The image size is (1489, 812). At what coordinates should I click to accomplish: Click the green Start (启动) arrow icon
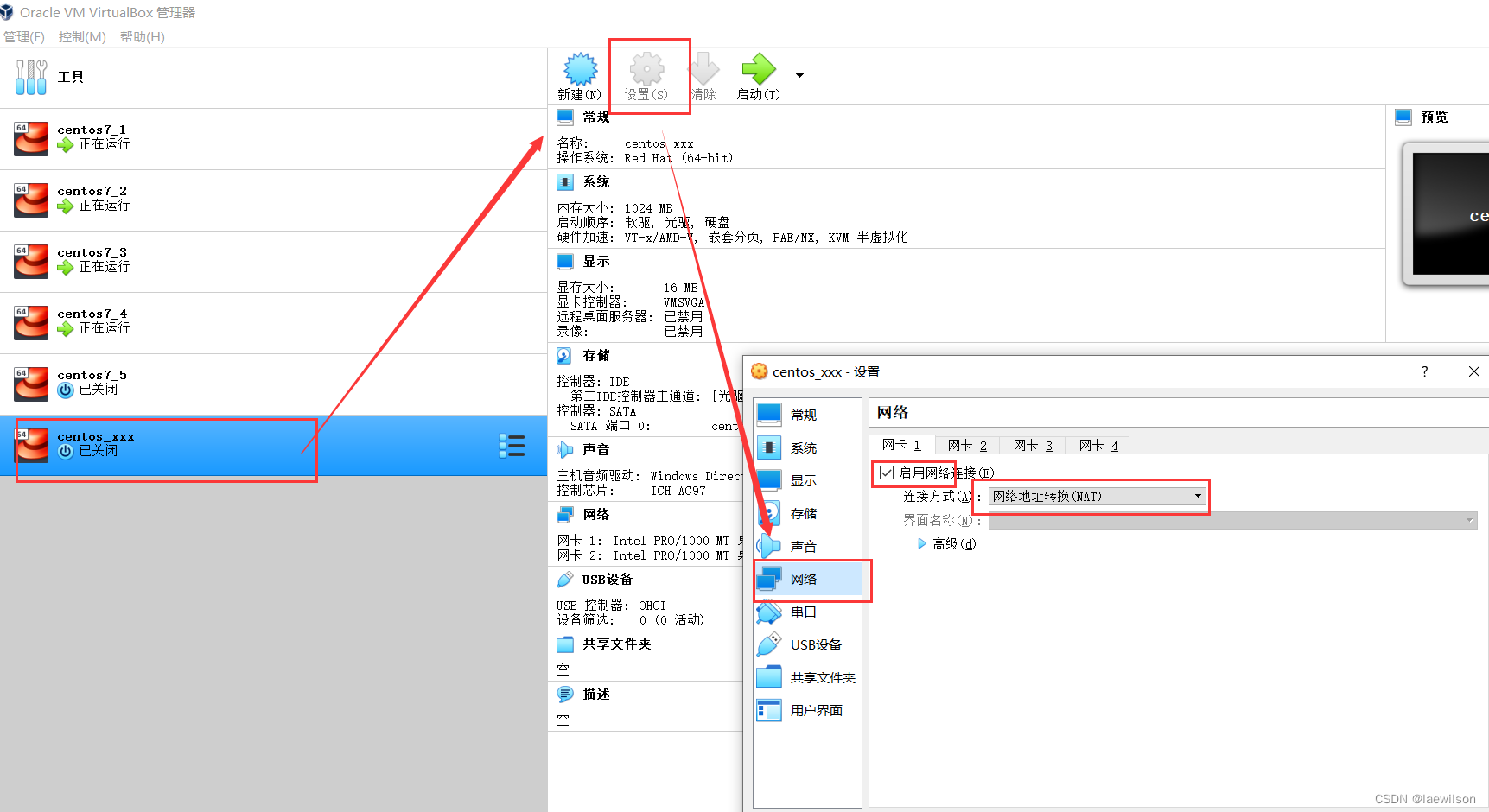pyautogui.click(x=759, y=69)
